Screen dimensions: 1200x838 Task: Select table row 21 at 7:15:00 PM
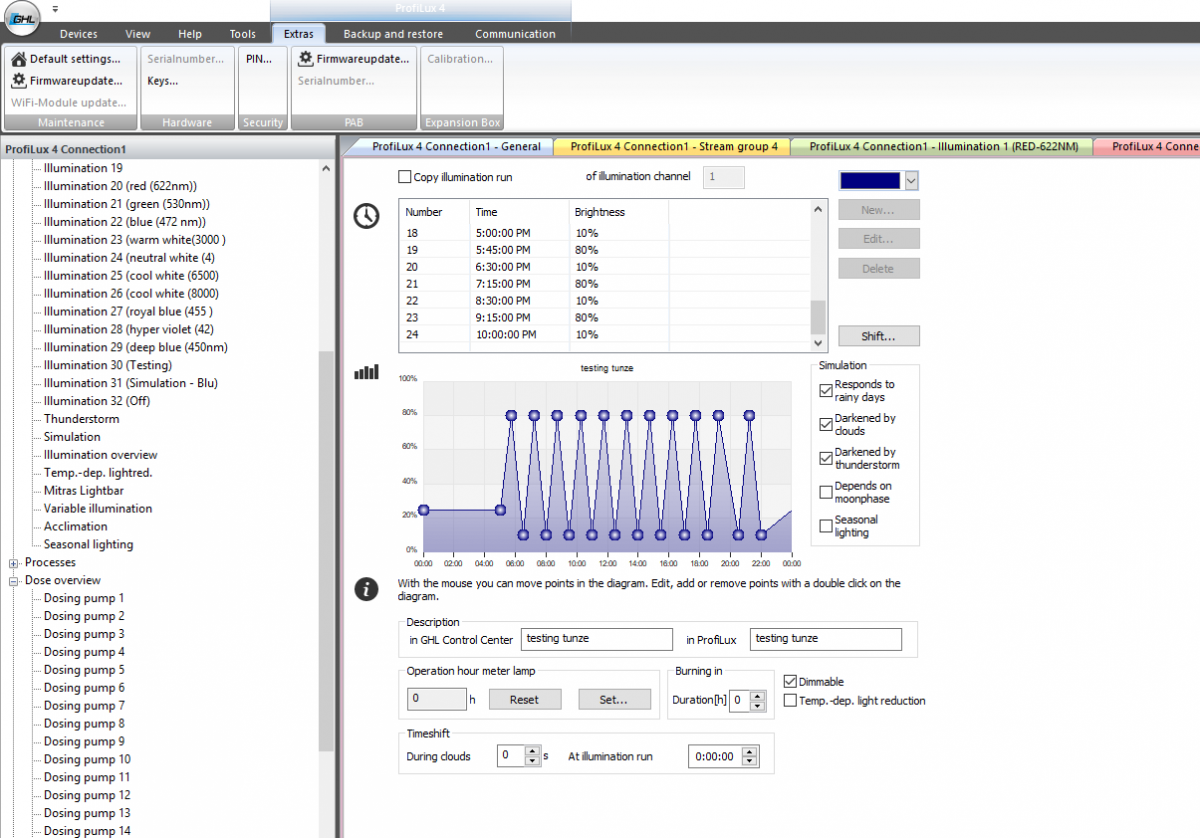point(604,284)
